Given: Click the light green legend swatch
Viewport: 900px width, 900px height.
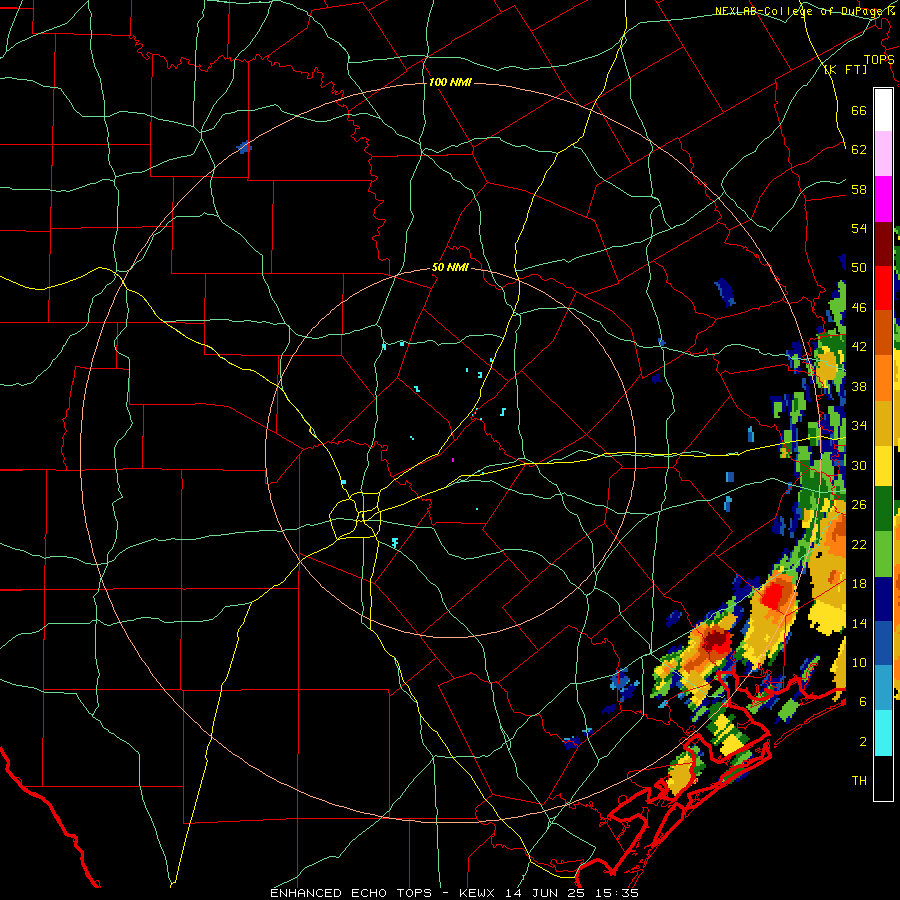Looking at the screenshot, I should [883, 554].
